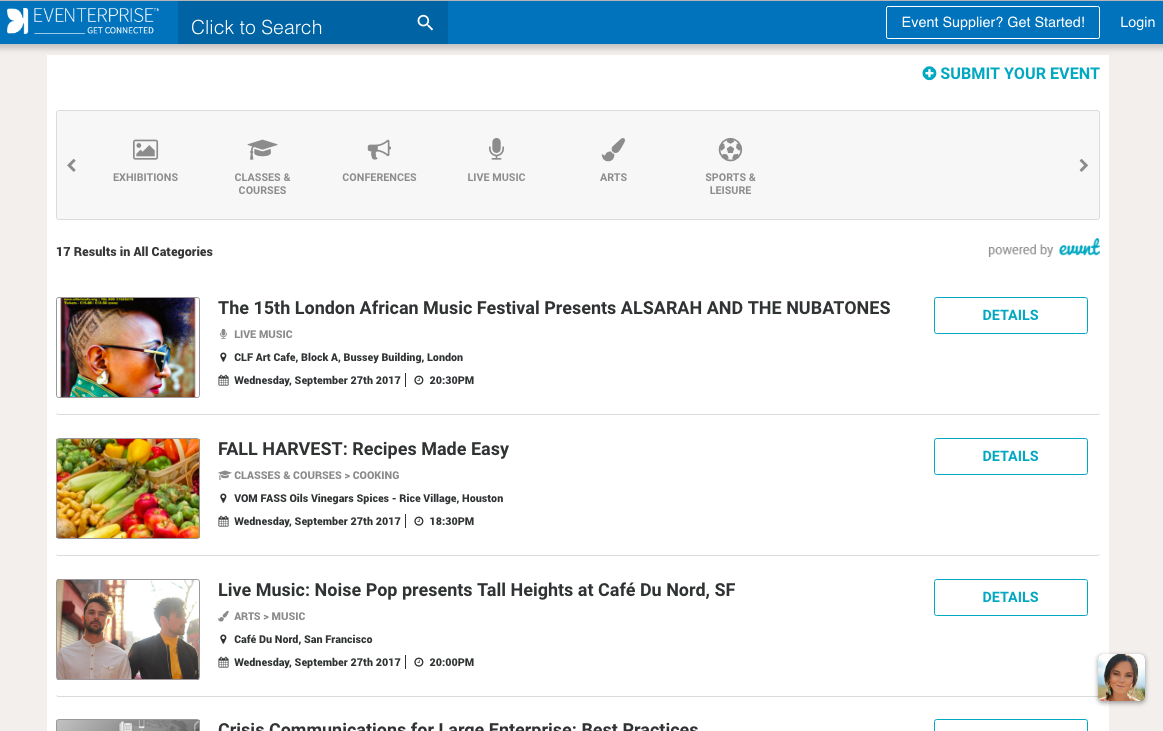This screenshot has height=731, width=1163.
Task: Open Crisis Communications for Large Enterprise title
Action: coord(458,726)
